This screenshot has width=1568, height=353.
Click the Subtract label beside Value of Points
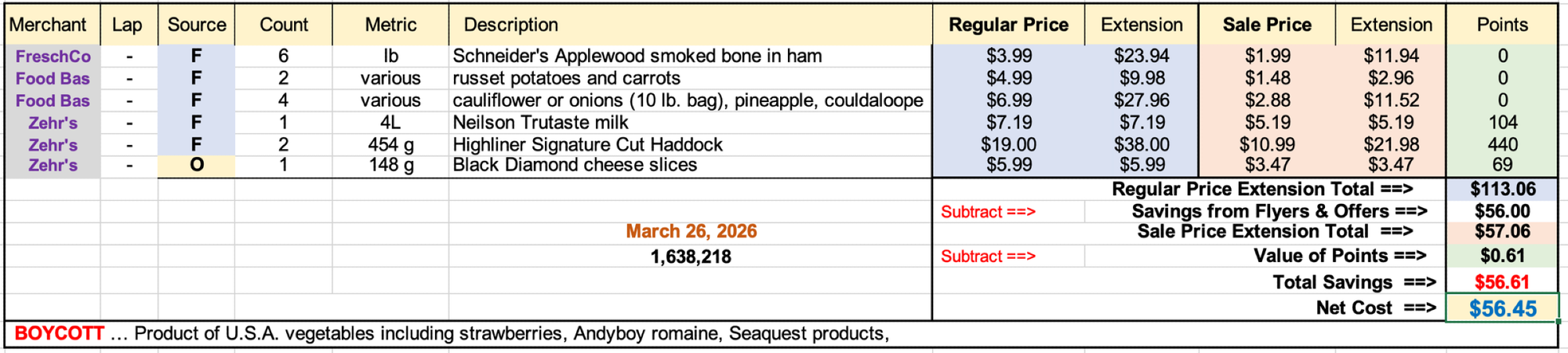click(x=988, y=257)
